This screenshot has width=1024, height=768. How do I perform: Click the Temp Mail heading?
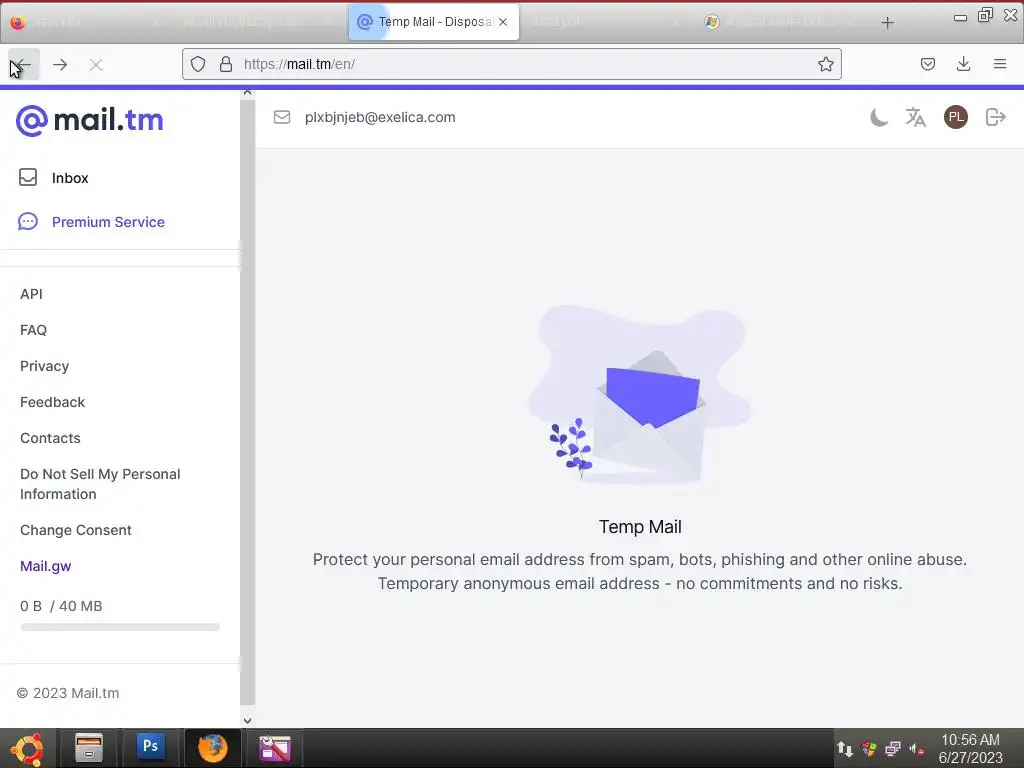point(640,526)
